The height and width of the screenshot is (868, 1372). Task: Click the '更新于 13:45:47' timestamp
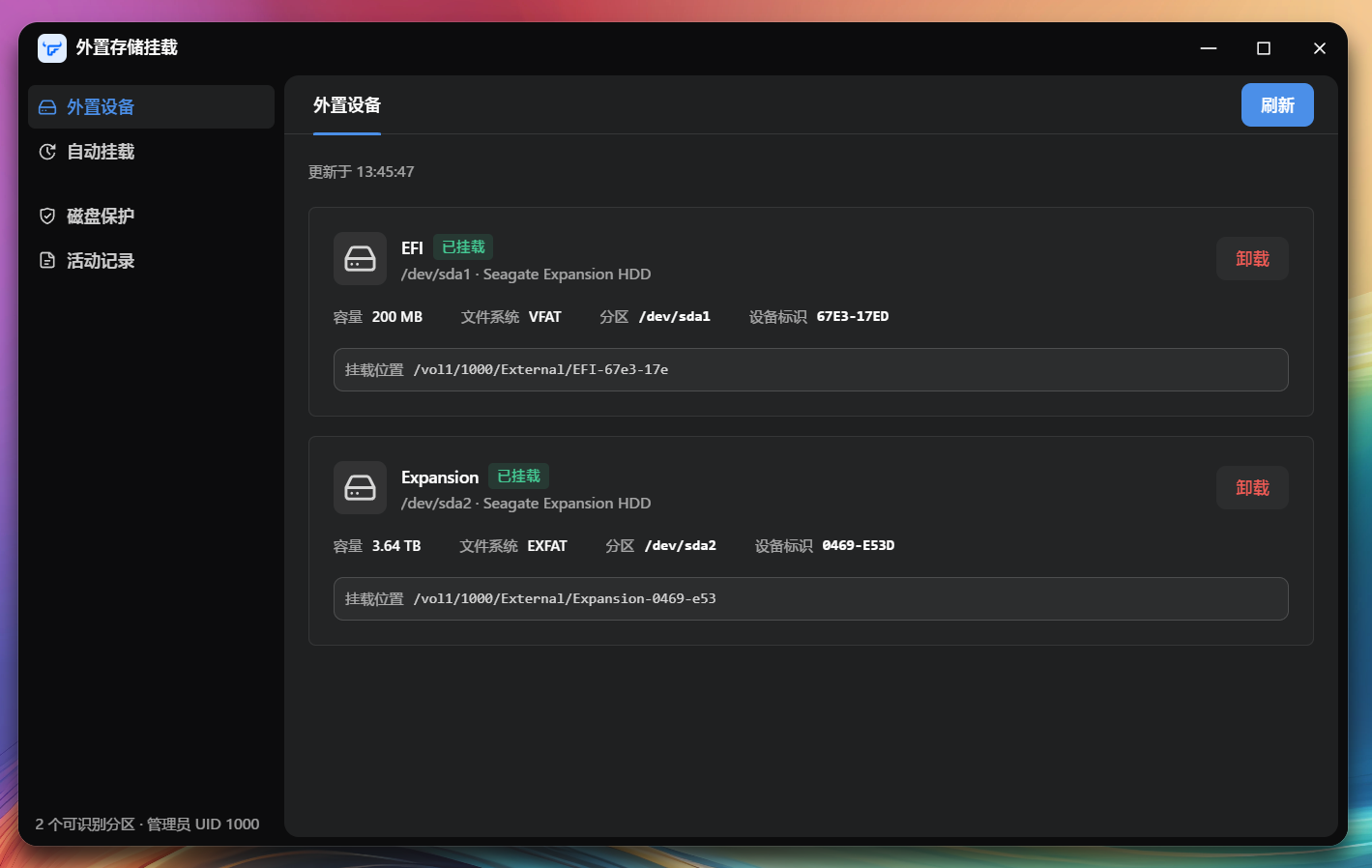tap(362, 172)
